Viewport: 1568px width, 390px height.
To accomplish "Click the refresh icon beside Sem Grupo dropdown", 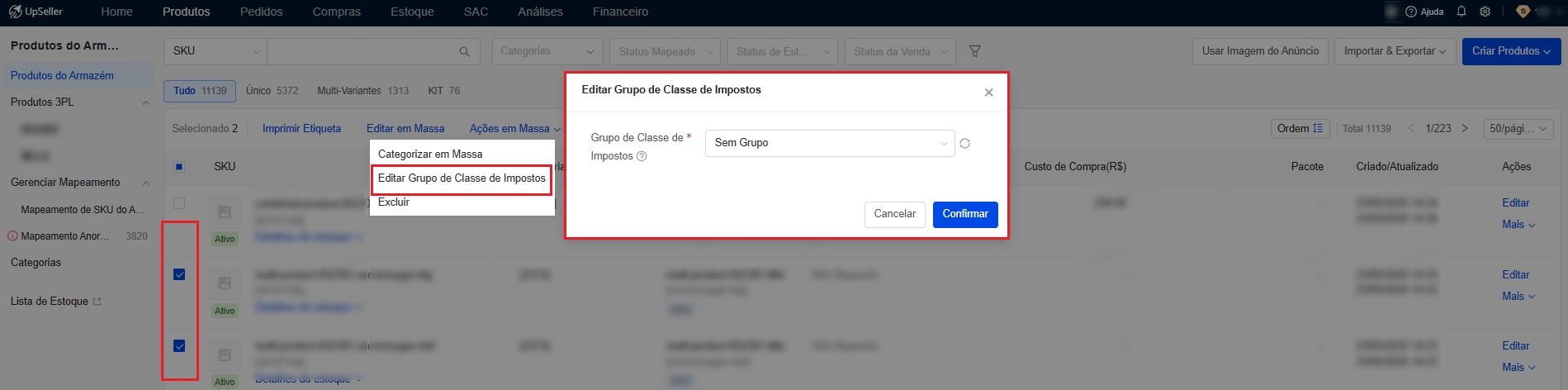I will (x=964, y=143).
